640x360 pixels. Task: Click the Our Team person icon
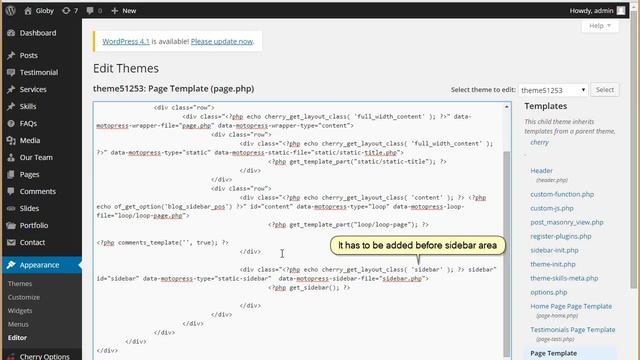click(x=11, y=158)
